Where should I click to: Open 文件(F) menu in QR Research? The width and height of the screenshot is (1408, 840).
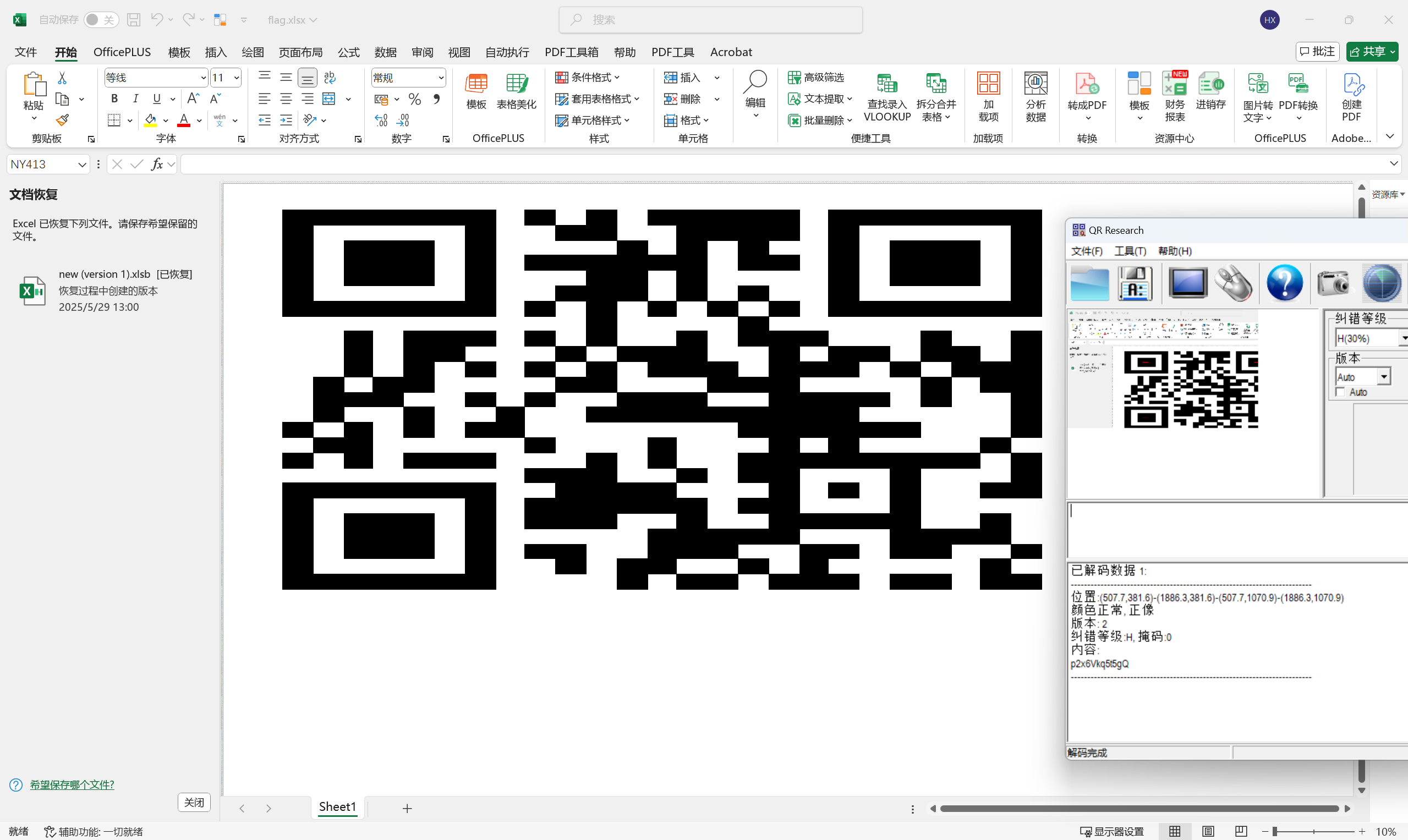[1087, 251]
